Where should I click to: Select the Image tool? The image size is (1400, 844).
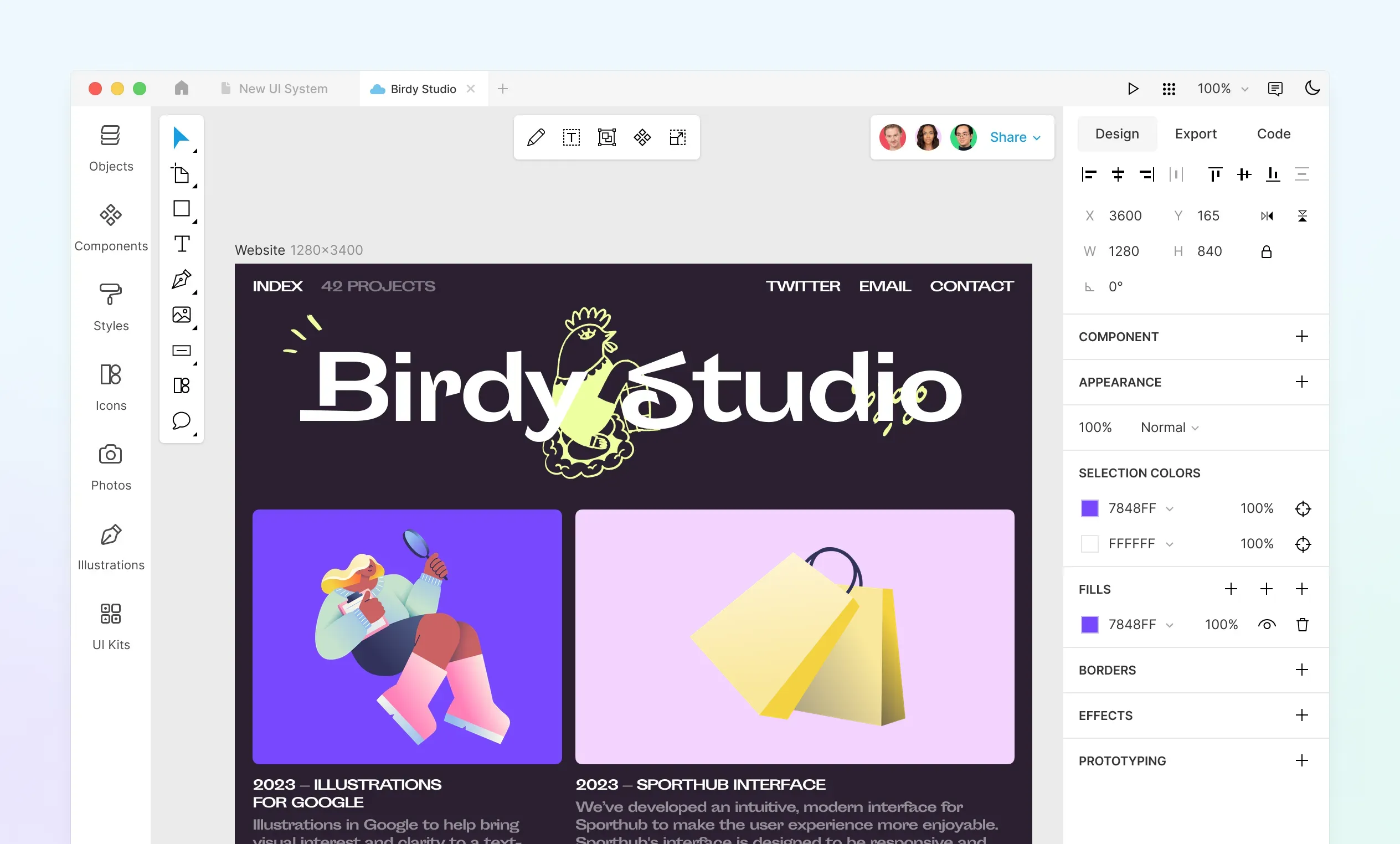(181, 315)
